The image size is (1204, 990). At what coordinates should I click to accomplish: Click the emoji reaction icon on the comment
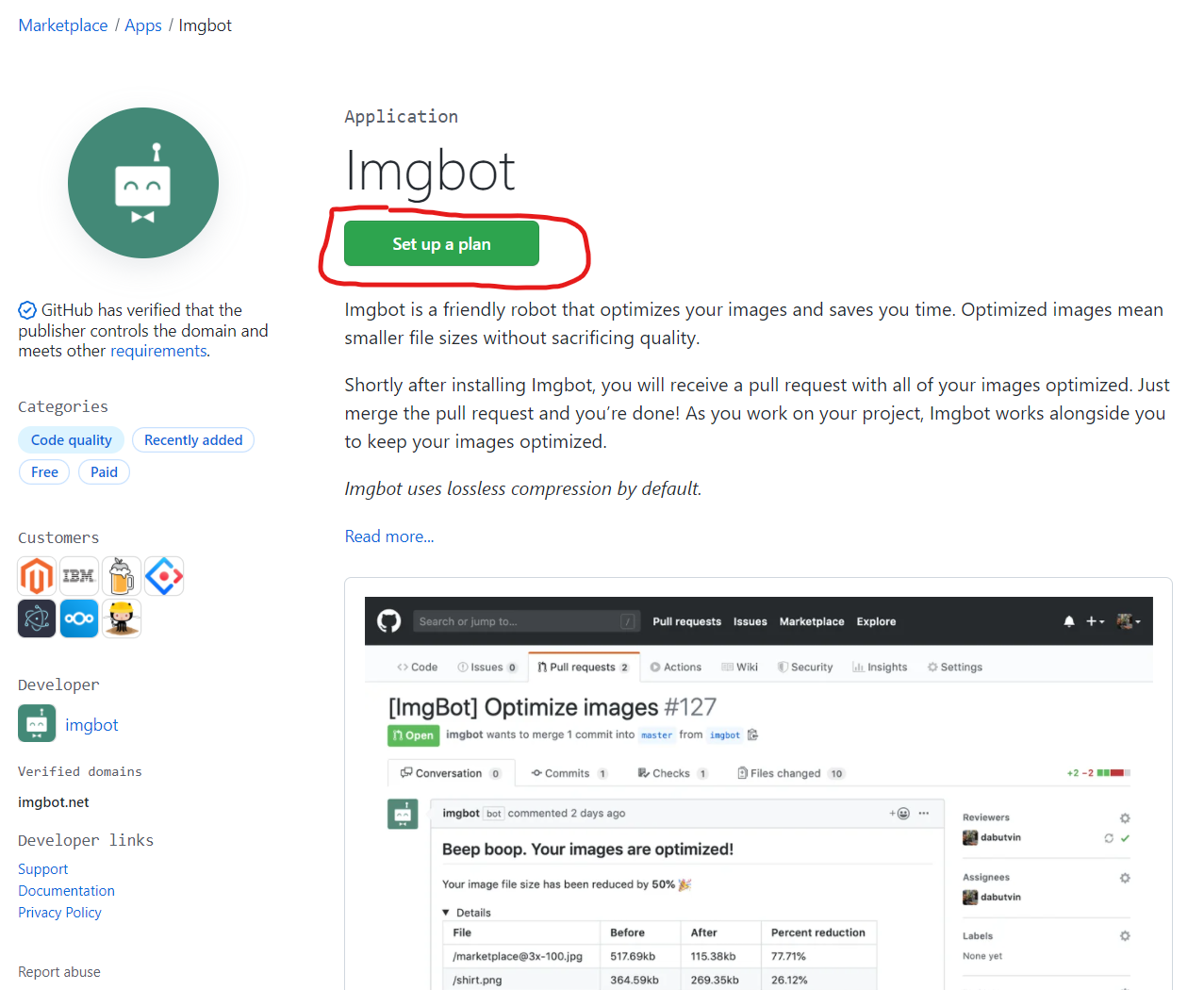coord(900,813)
